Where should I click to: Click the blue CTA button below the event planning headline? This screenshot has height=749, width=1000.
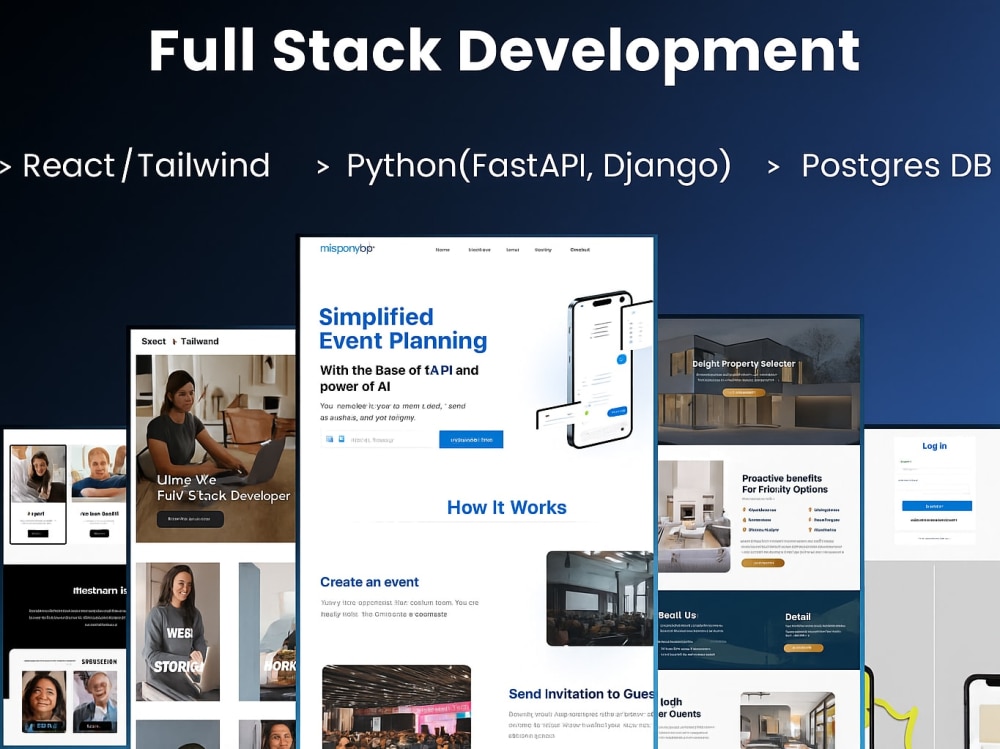471,438
